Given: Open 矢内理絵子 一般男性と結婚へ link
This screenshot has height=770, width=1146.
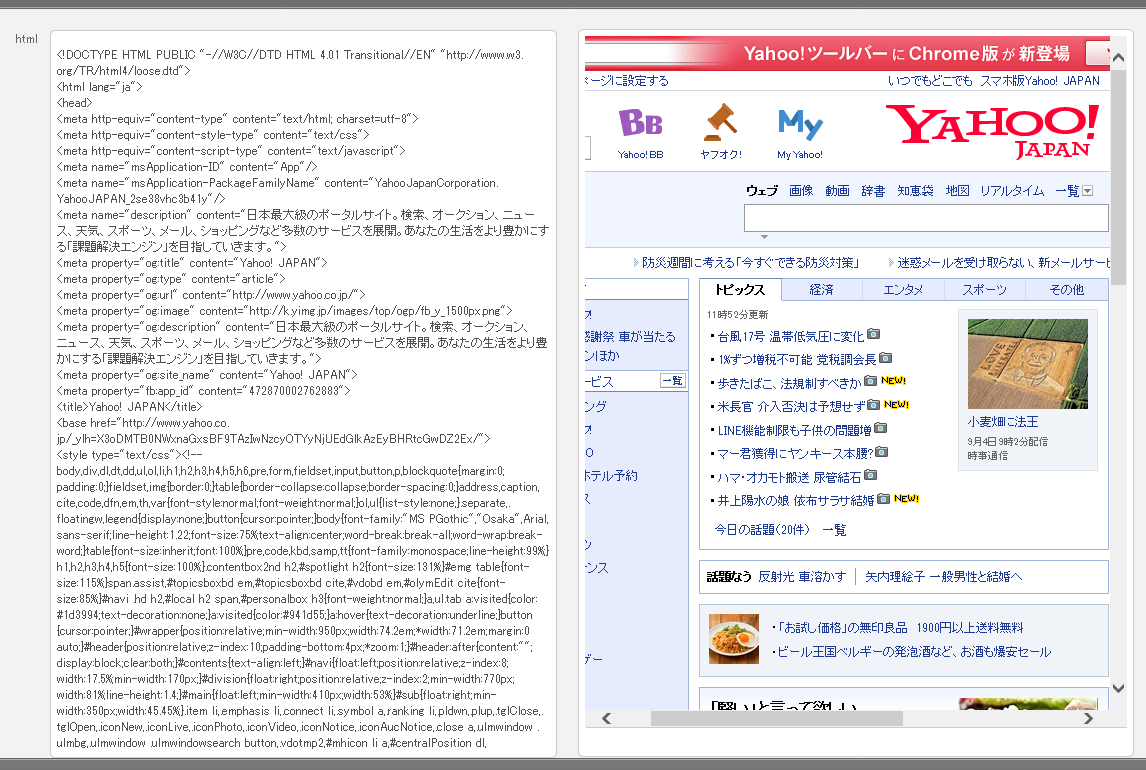Looking at the screenshot, I should [x=944, y=576].
